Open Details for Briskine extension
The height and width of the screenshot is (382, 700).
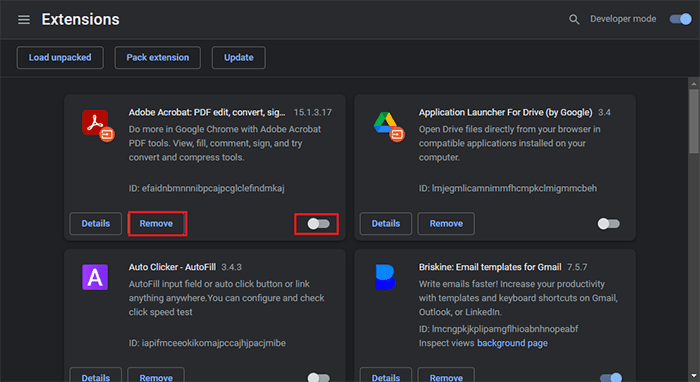pyautogui.click(x=386, y=375)
